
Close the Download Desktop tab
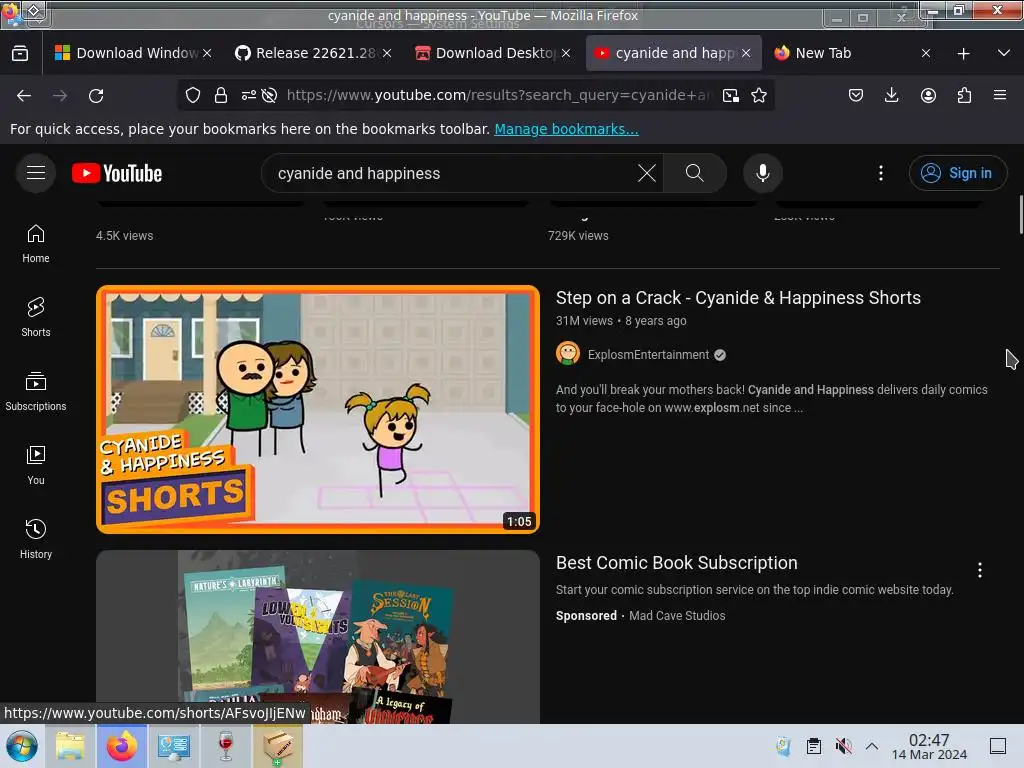[566, 53]
